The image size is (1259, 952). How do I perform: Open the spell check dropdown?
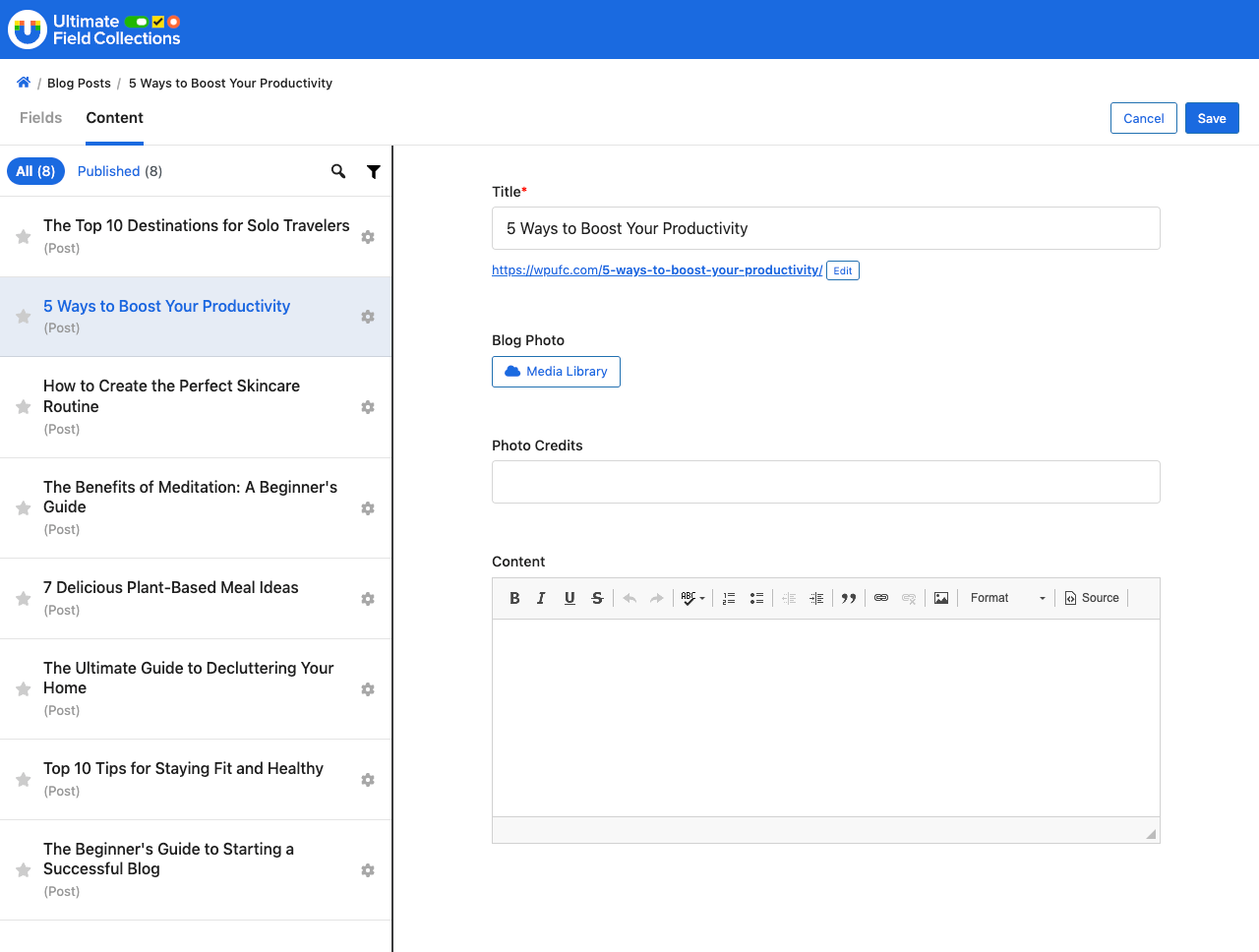[x=693, y=598]
